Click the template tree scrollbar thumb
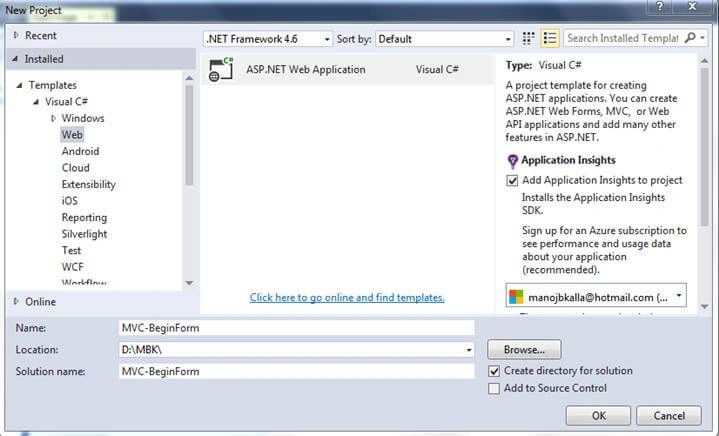719x436 pixels. pyautogui.click(x=189, y=135)
